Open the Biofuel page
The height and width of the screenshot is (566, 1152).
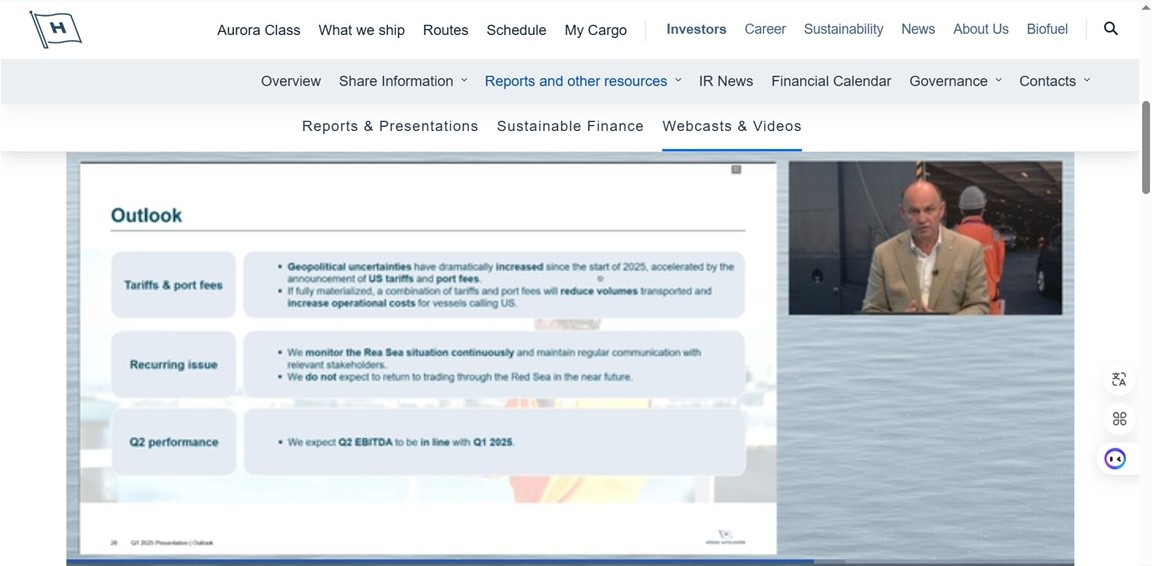point(1048,29)
